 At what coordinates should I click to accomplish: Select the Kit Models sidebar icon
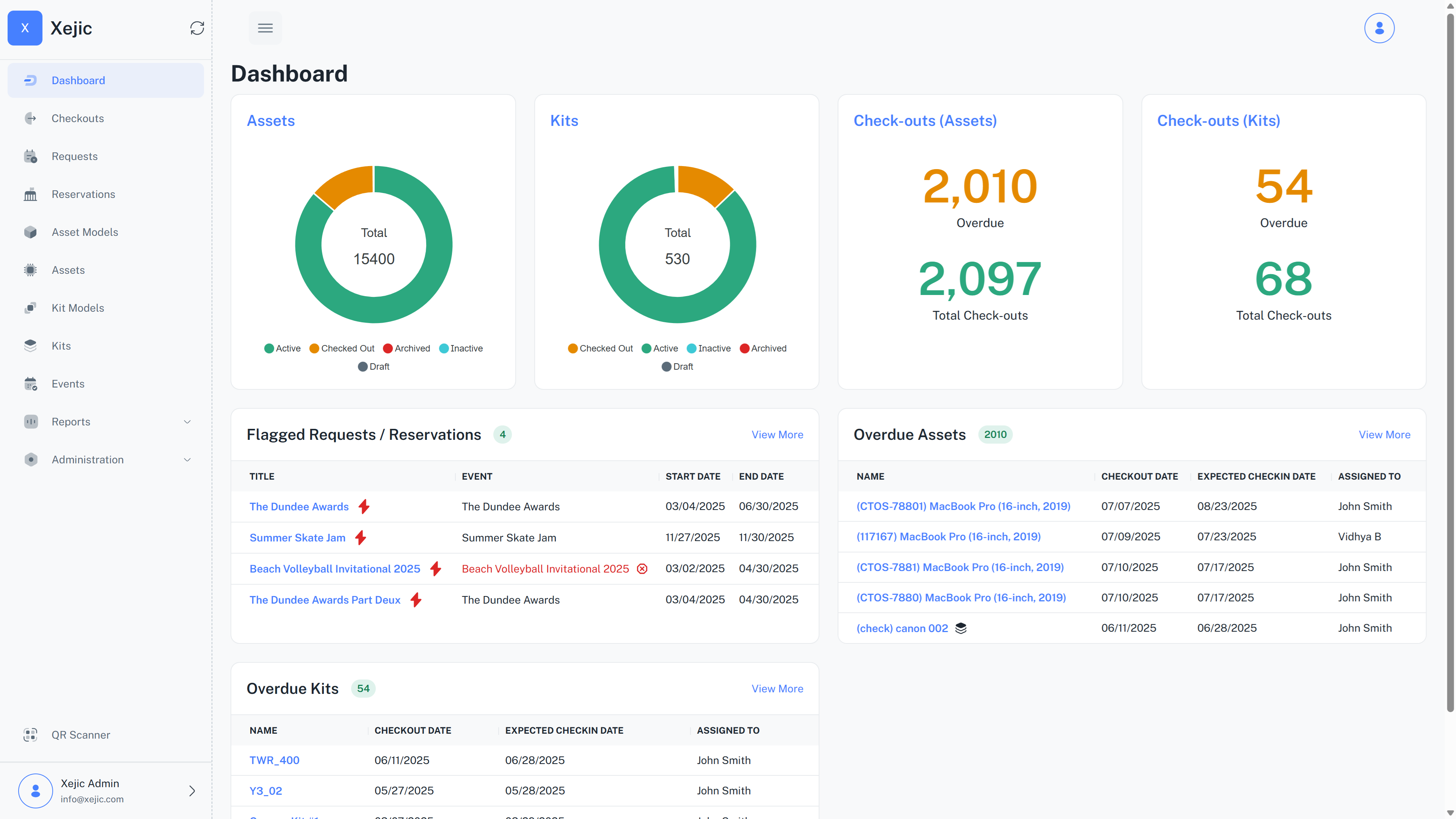pyautogui.click(x=30, y=308)
